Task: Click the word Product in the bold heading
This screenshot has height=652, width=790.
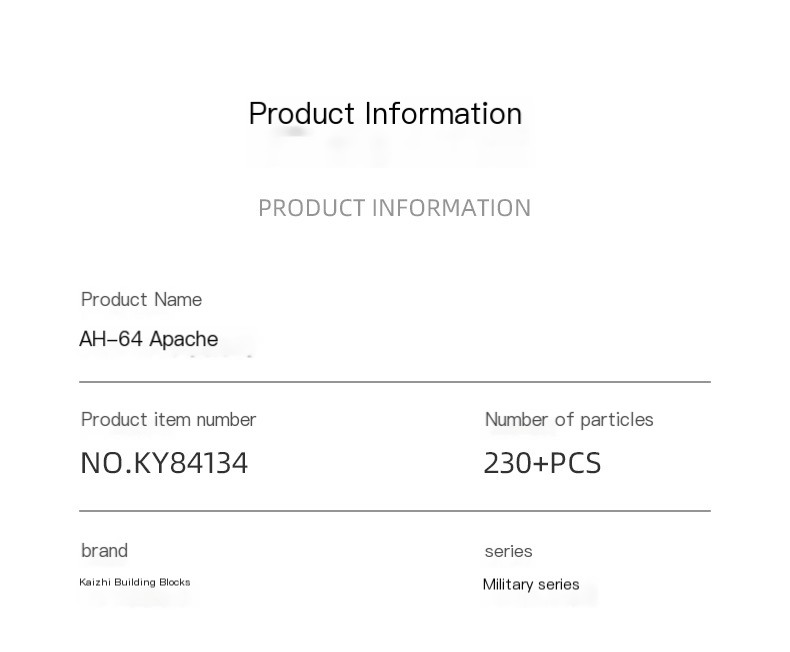Action: 302,114
